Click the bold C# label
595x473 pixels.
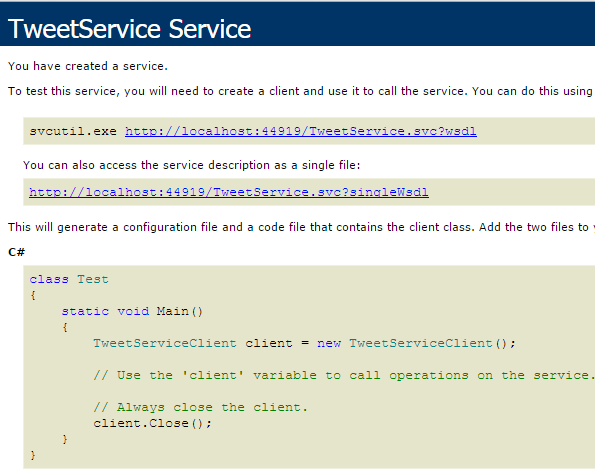[16, 252]
